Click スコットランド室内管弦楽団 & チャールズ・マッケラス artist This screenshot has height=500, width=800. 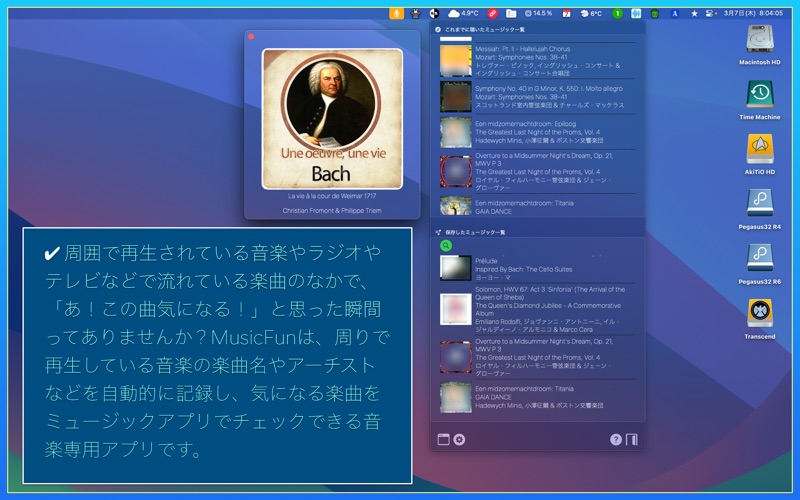549,105
